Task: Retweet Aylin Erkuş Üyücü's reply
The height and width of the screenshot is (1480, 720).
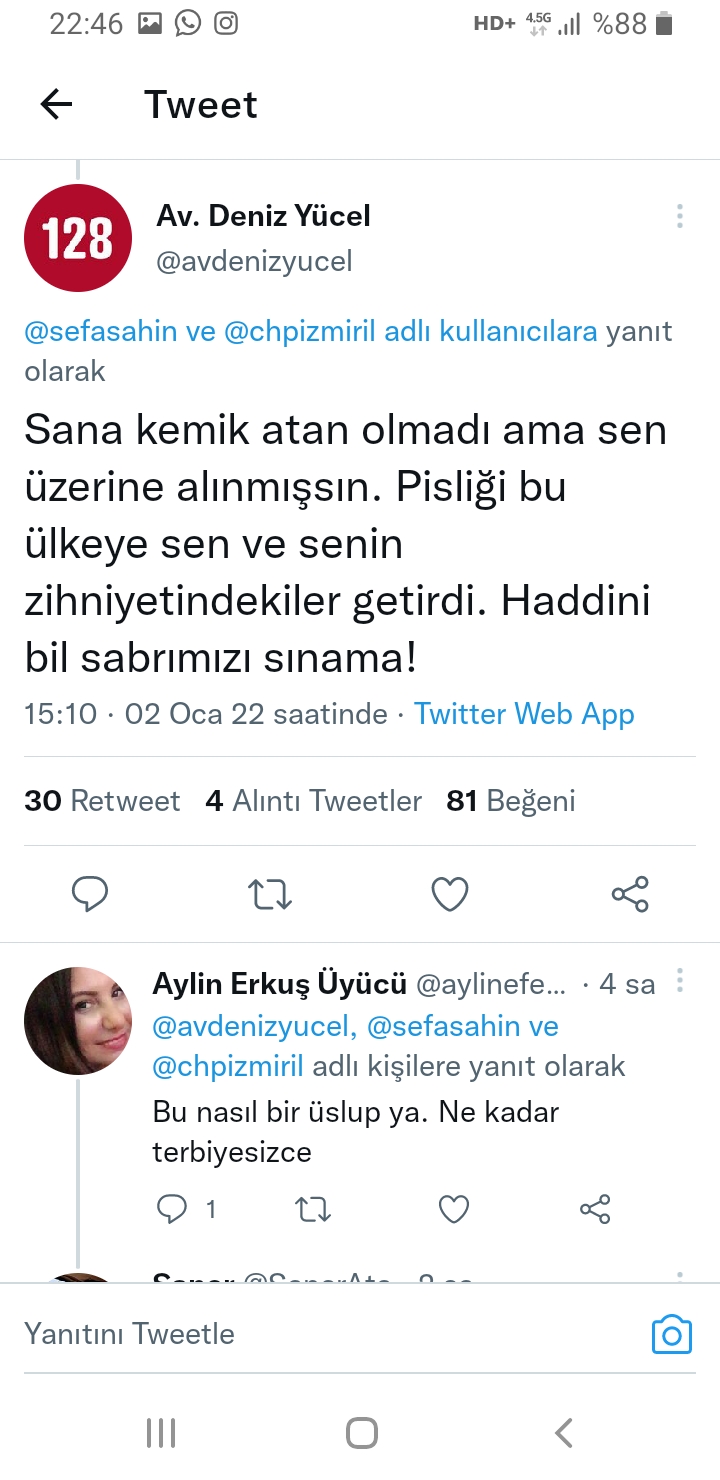Action: pos(314,1210)
